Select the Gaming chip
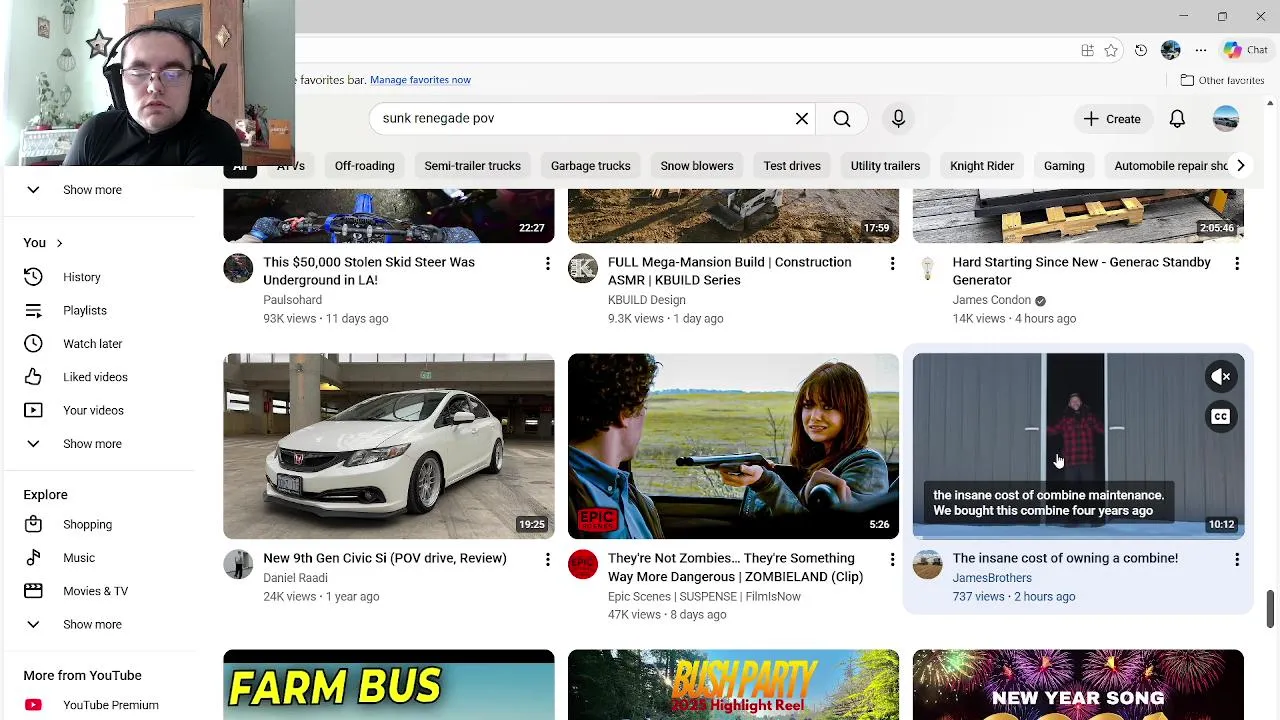 [x=1064, y=166]
